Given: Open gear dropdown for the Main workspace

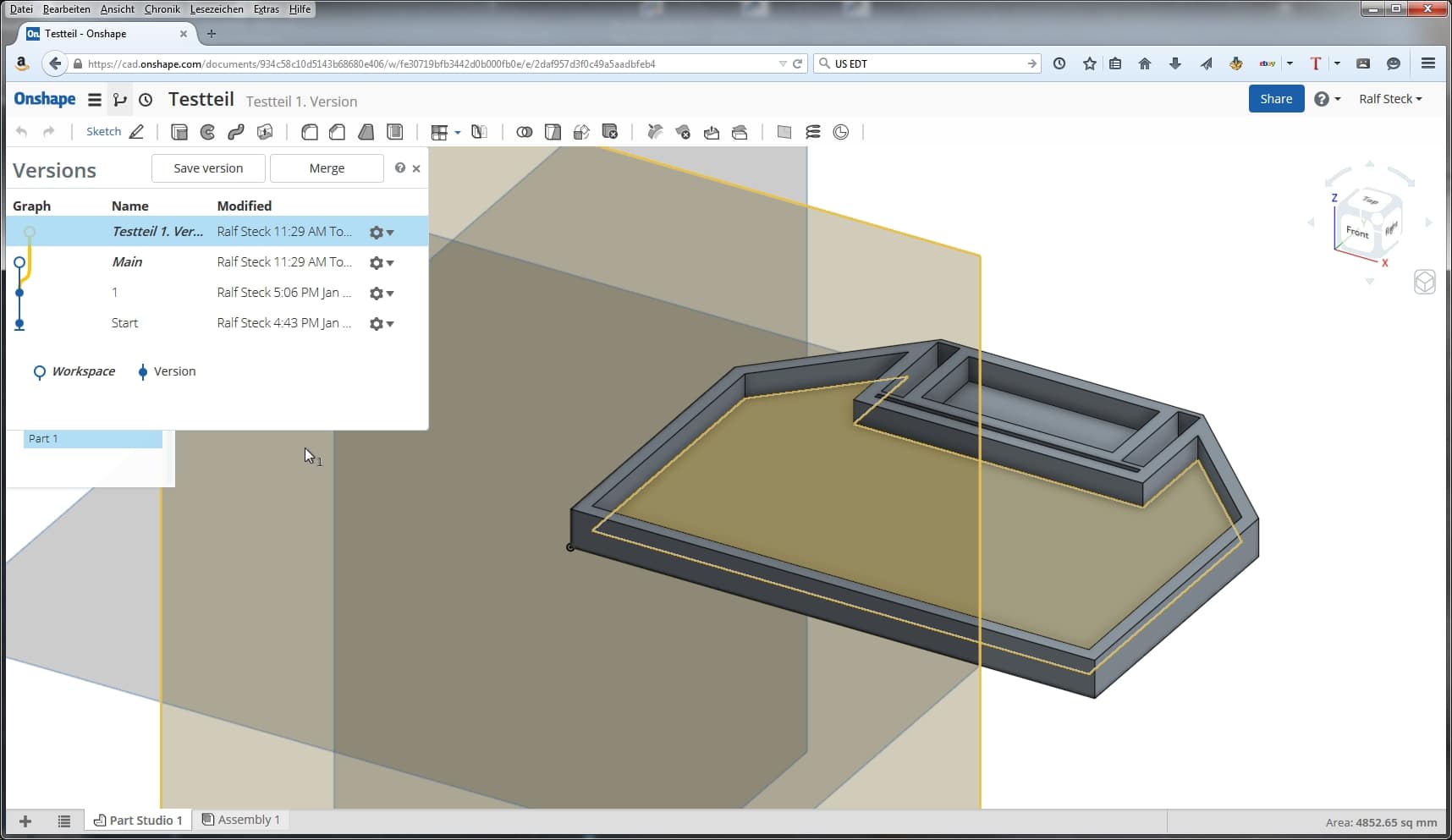Looking at the screenshot, I should (x=381, y=263).
